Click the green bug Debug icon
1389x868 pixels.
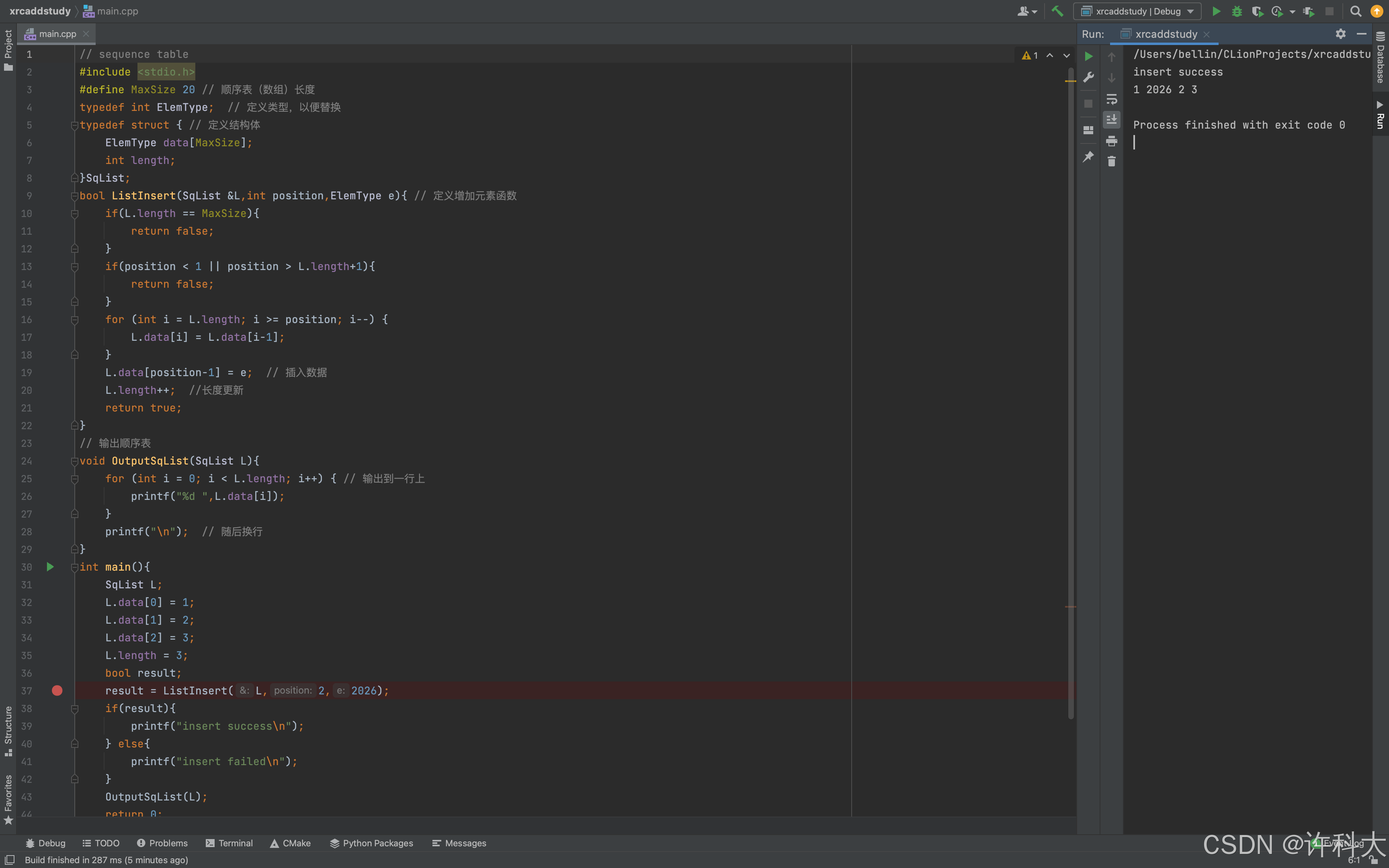[x=1236, y=11]
